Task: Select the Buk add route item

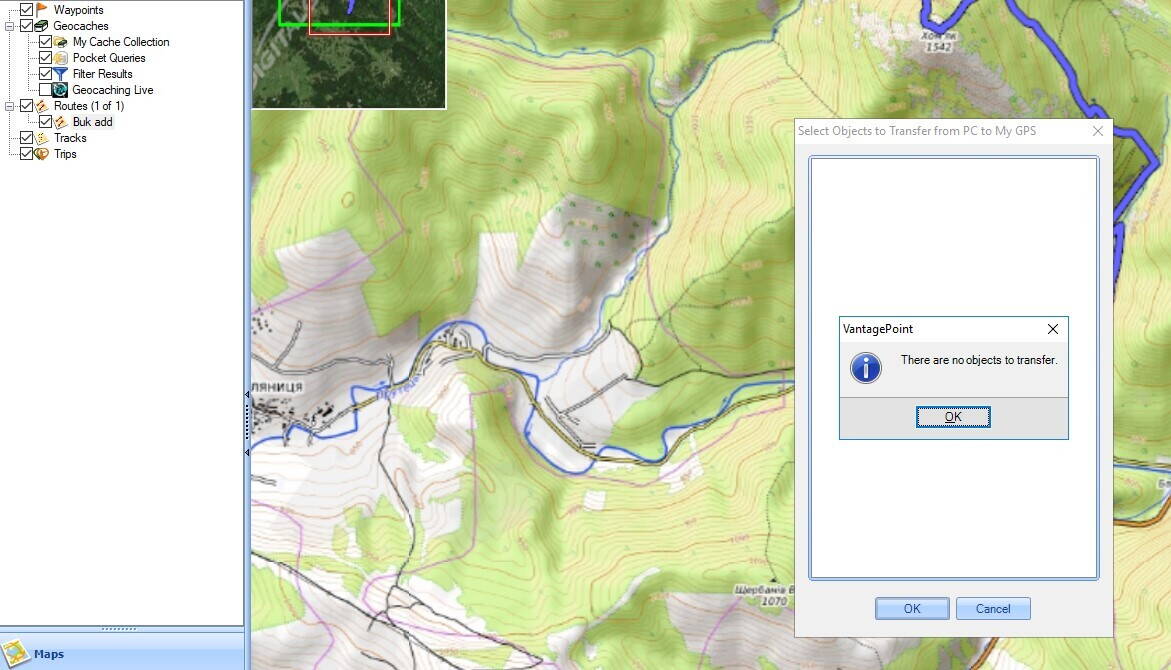Action: (92, 122)
